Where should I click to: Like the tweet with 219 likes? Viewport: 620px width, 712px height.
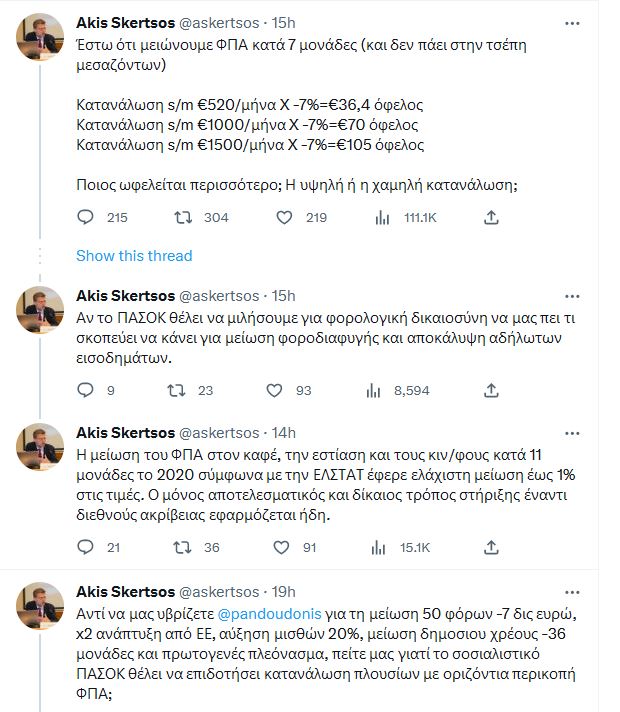284,217
